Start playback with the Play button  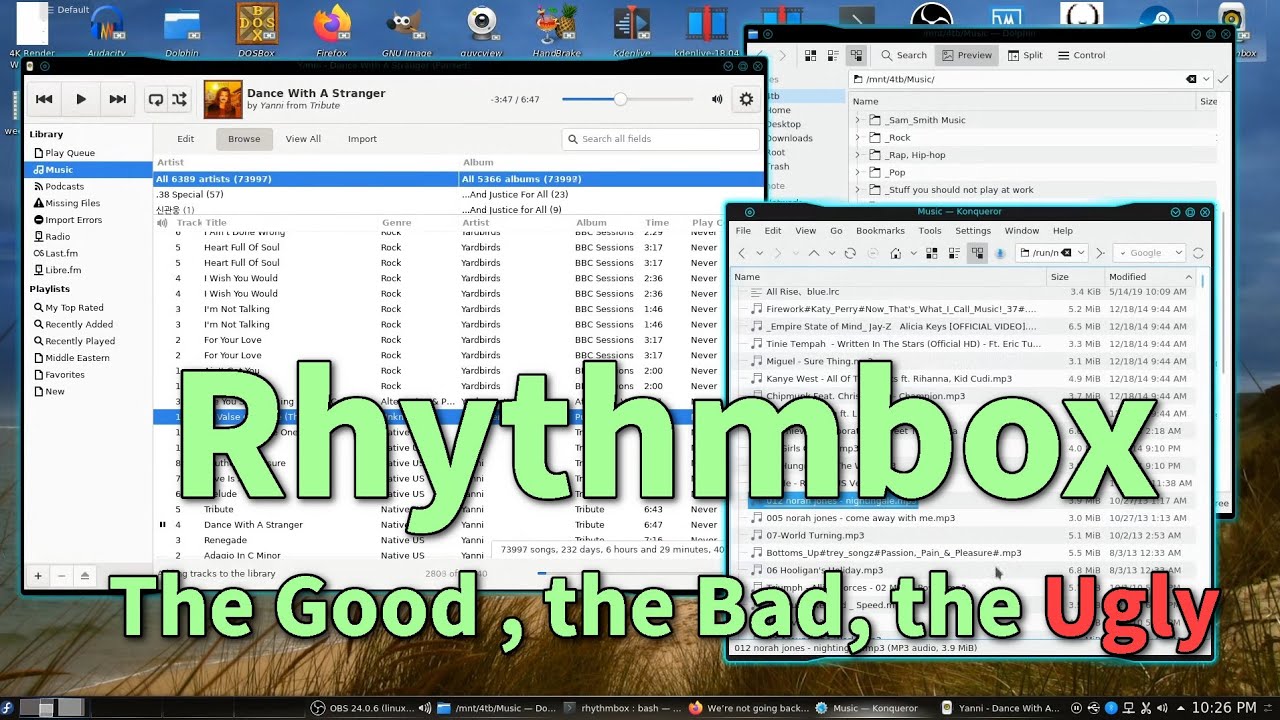click(x=81, y=99)
